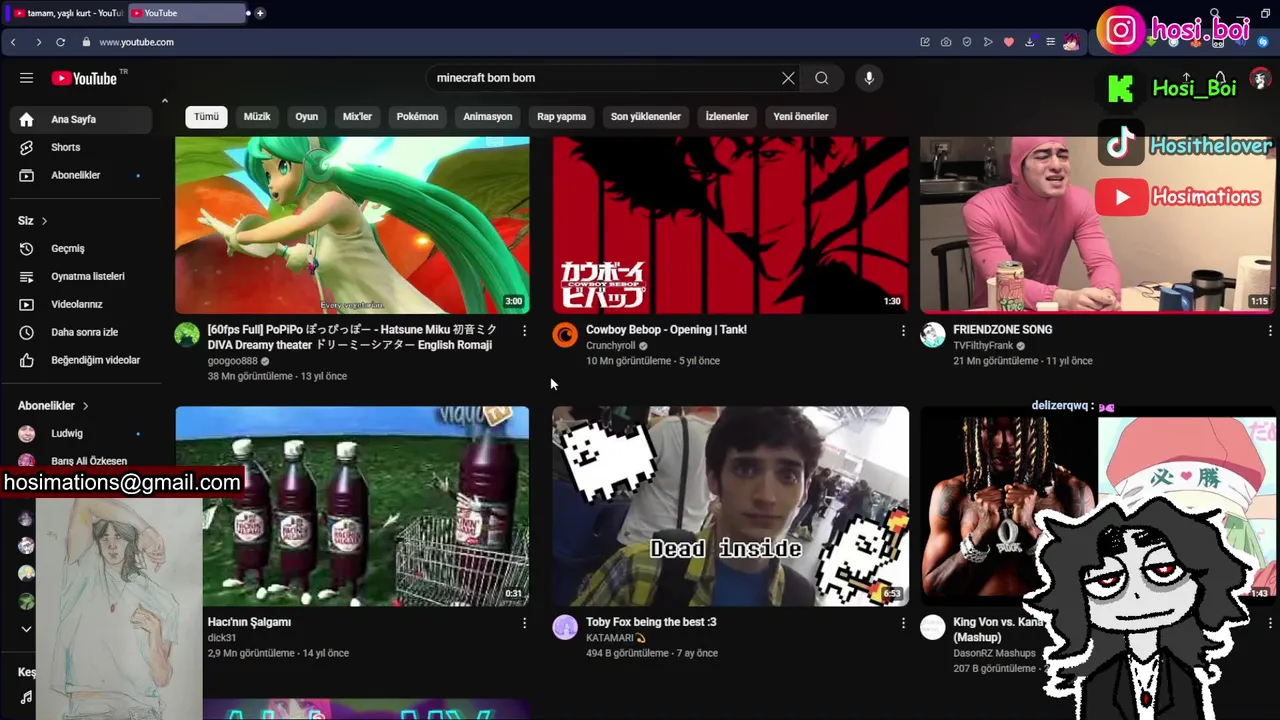Expand the Abonelikler section header

(x=53, y=405)
